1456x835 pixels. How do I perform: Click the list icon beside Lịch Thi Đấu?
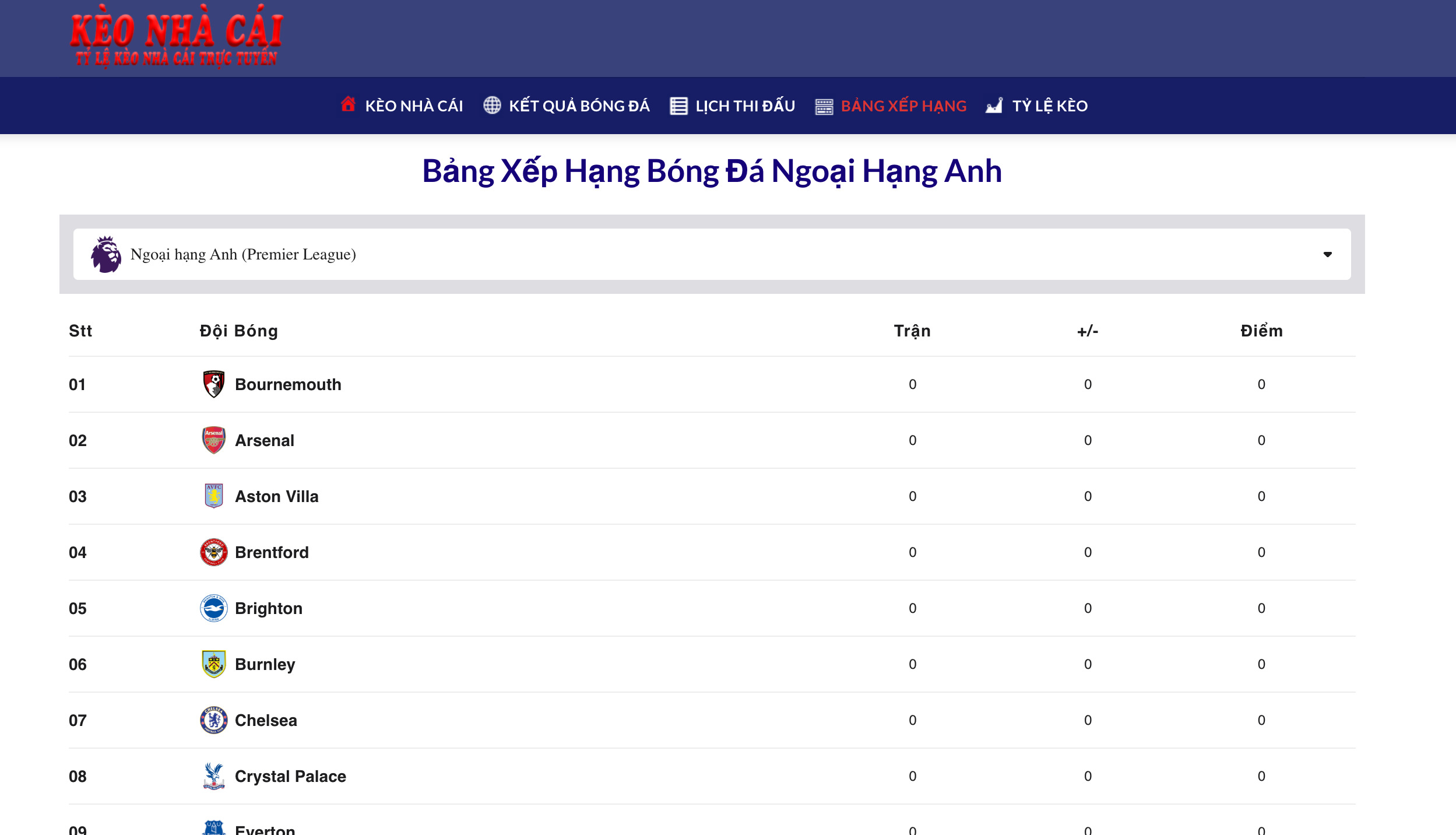point(678,106)
